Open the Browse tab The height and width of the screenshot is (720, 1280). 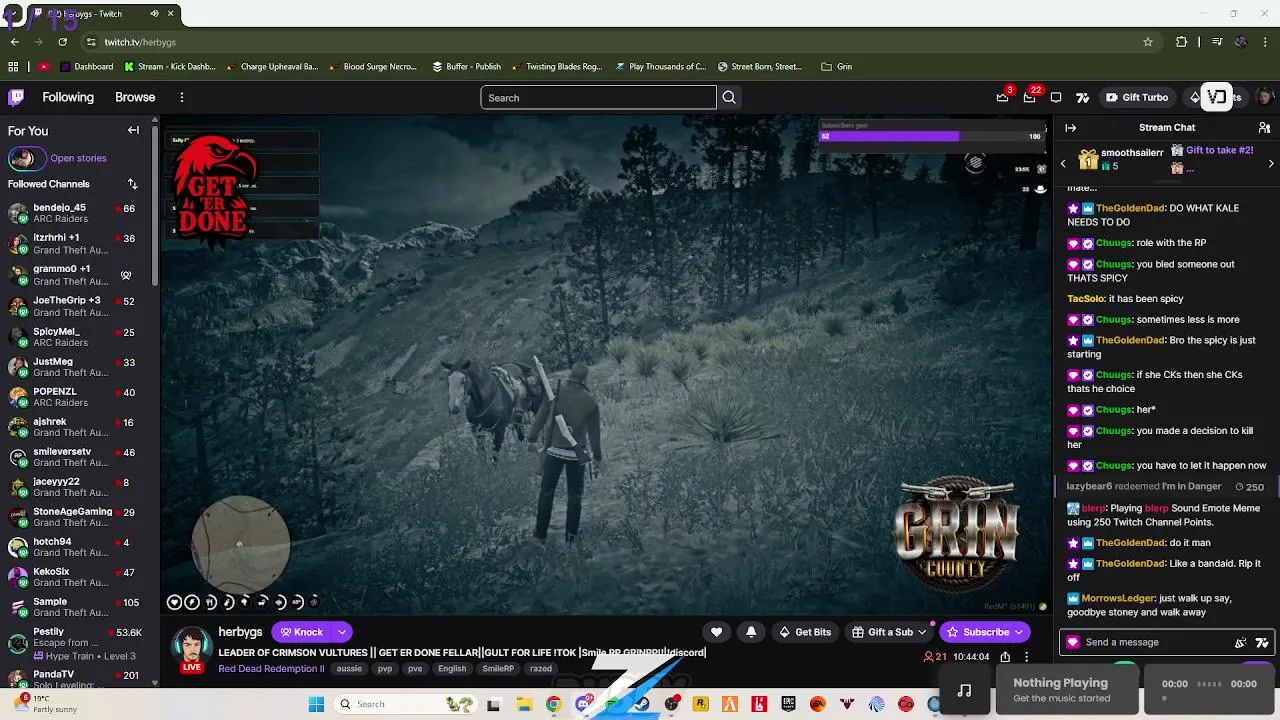[x=135, y=97]
